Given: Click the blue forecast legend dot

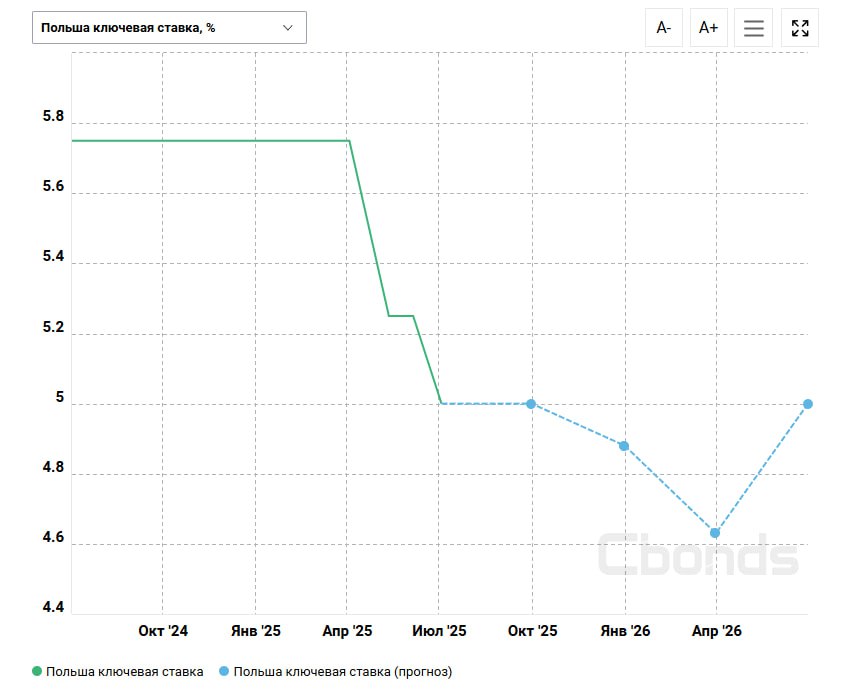Looking at the screenshot, I should [x=225, y=672].
